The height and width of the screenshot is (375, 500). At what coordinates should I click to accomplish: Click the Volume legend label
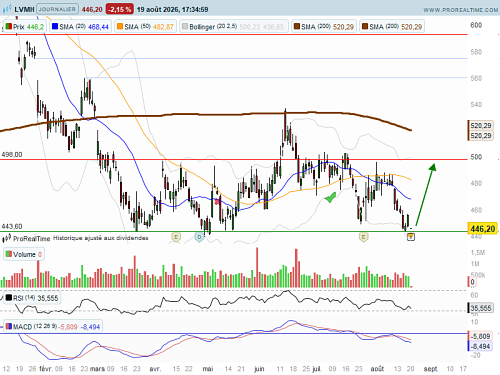click(24, 254)
